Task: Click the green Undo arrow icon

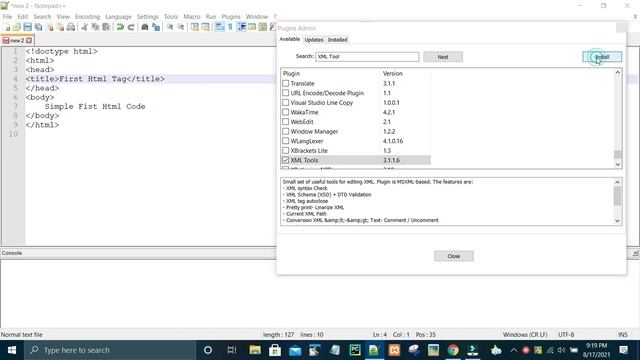Action: click(120, 27)
